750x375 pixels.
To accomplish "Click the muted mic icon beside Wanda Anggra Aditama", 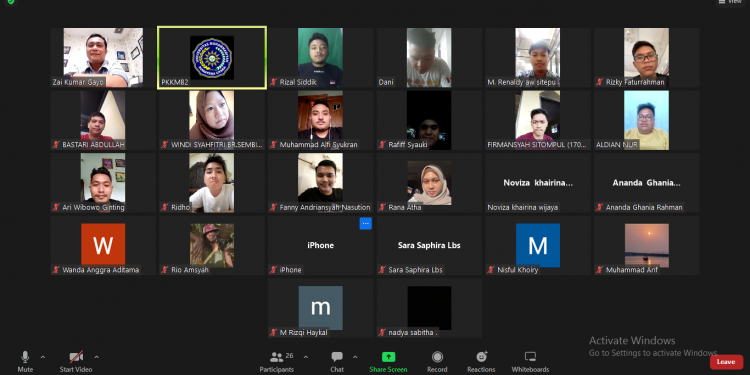I will (x=56, y=270).
